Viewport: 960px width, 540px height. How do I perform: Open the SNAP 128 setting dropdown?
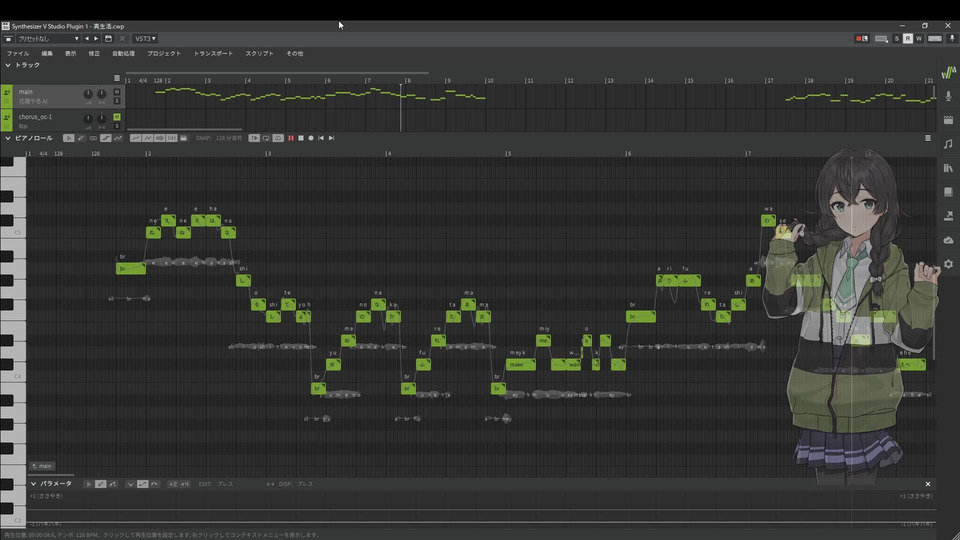(229, 138)
